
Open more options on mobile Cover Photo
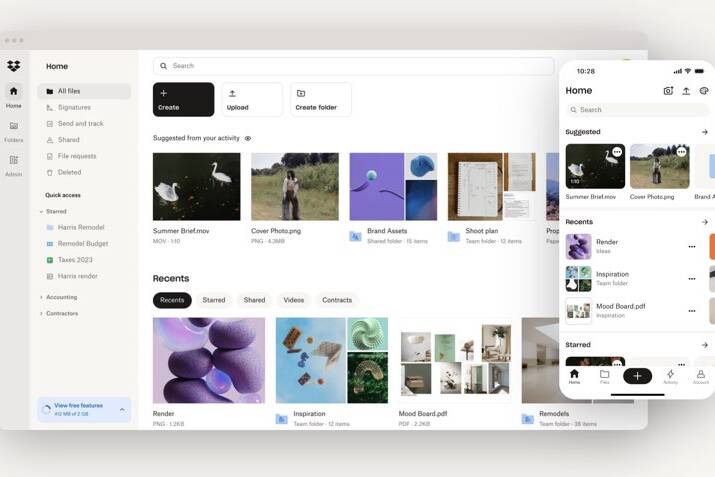(681, 152)
